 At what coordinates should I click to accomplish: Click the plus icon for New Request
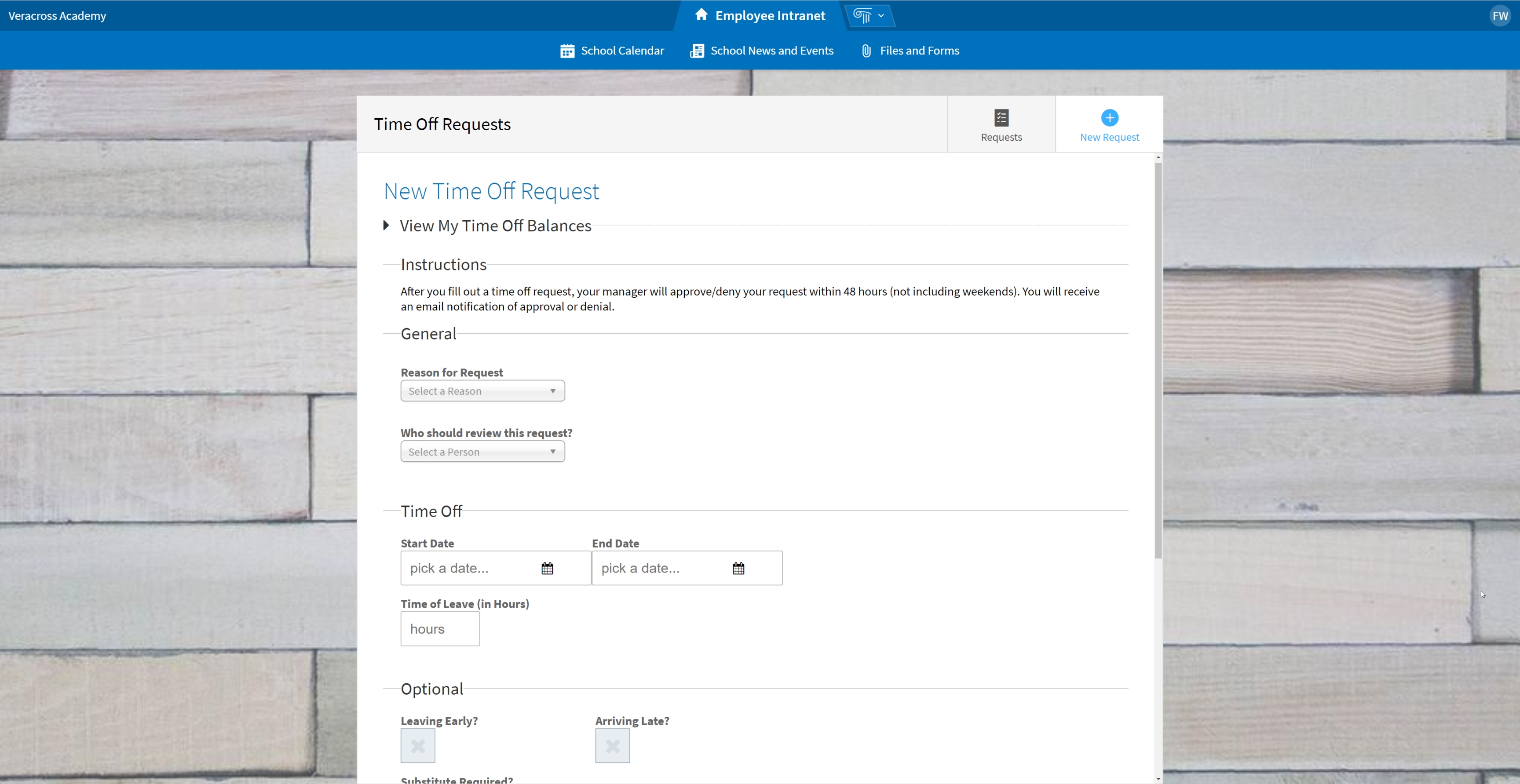pyautogui.click(x=1109, y=117)
